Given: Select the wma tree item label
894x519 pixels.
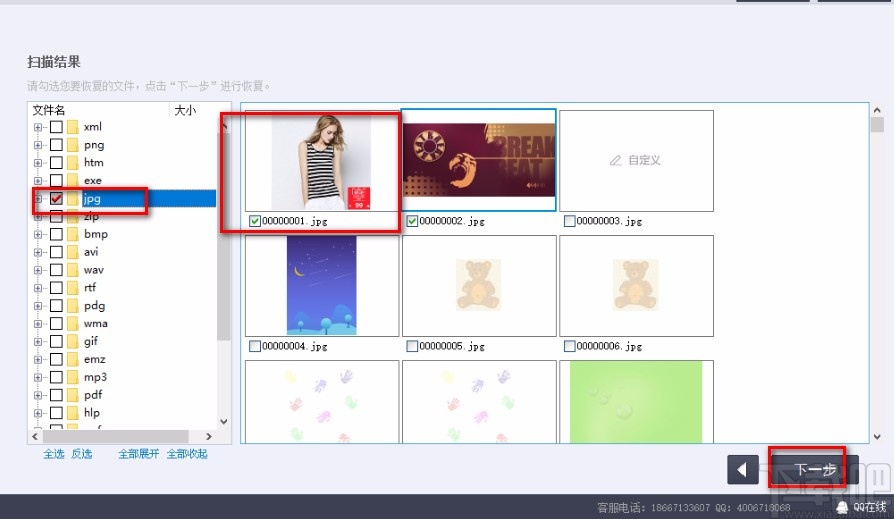Looking at the screenshot, I should 95,323.
